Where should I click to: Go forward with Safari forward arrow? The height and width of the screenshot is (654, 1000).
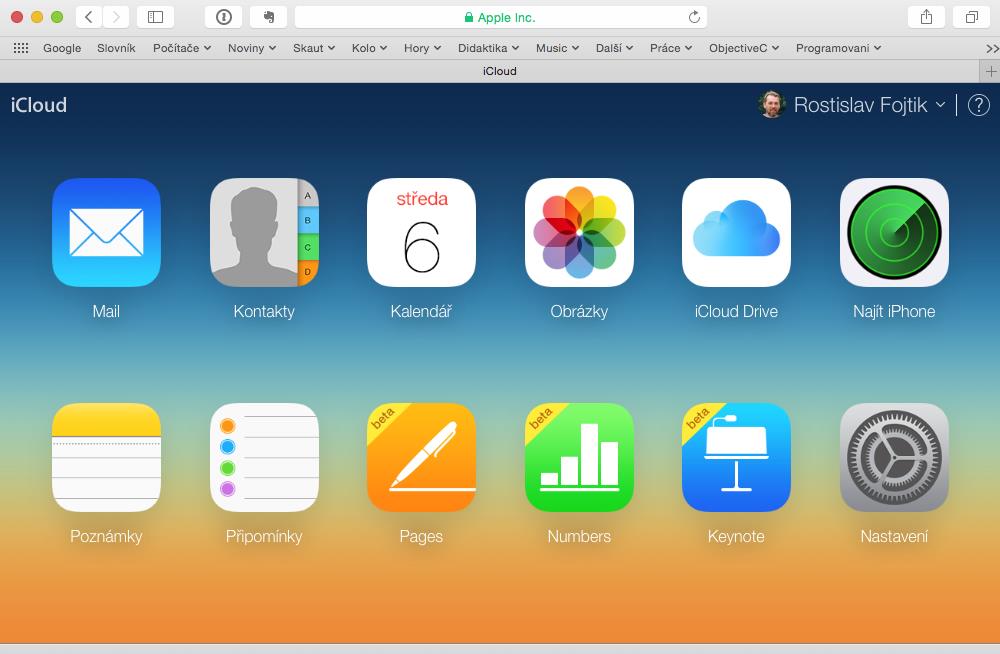[x=116, y=17]
